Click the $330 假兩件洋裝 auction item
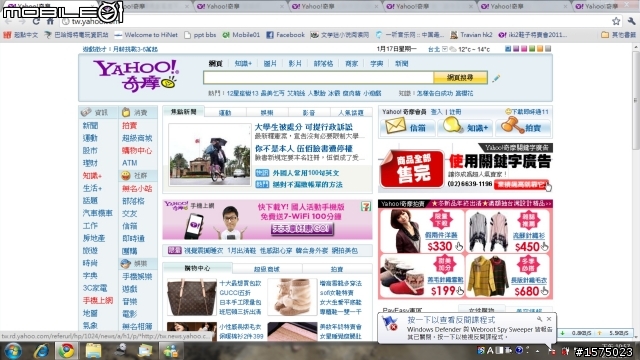The image size is (640, 360). [422, 231]
